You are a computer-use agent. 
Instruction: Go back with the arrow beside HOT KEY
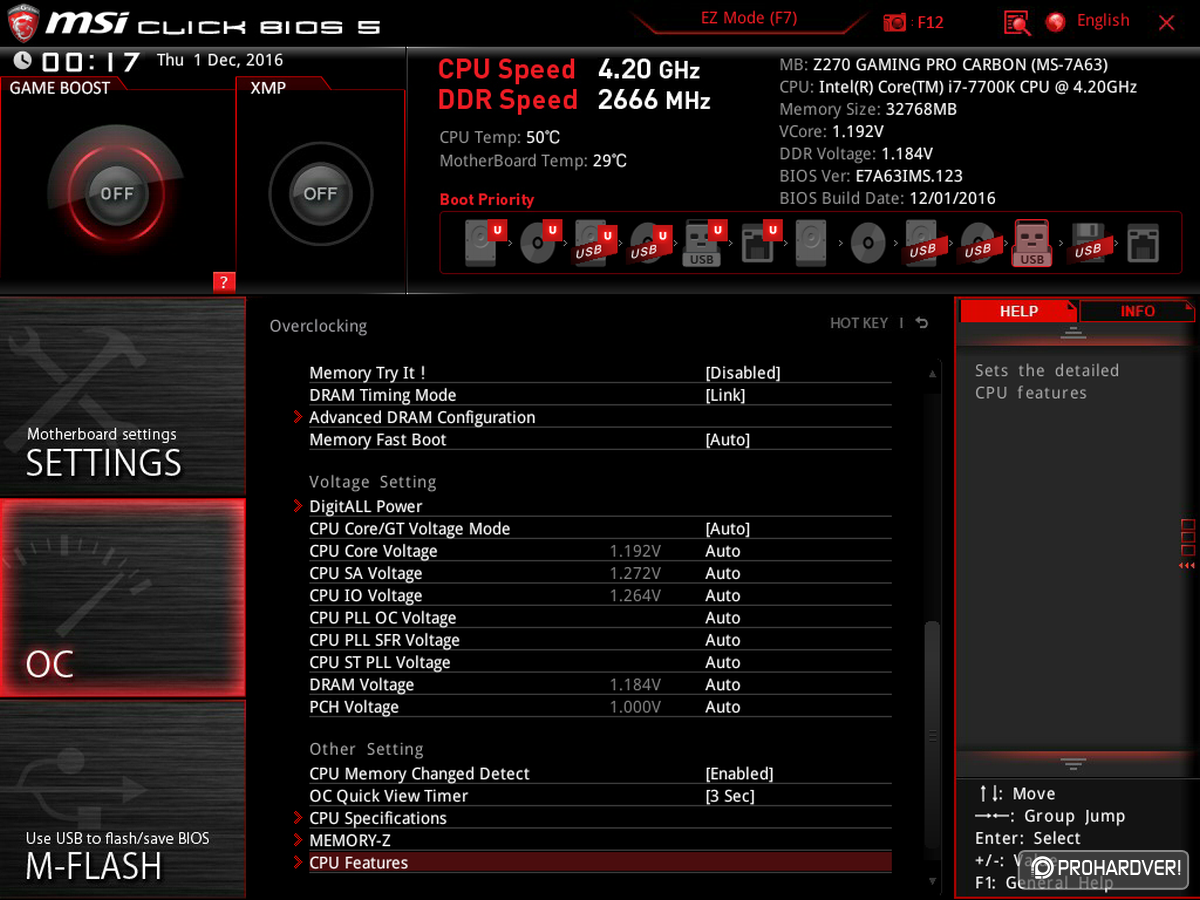click(x=921, y=323)
